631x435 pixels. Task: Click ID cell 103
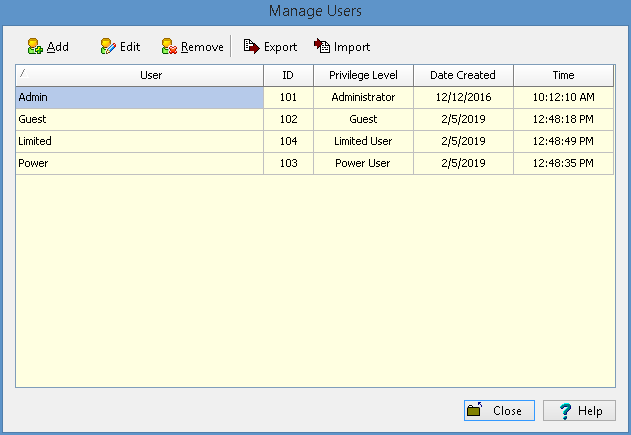coord(288,163)
